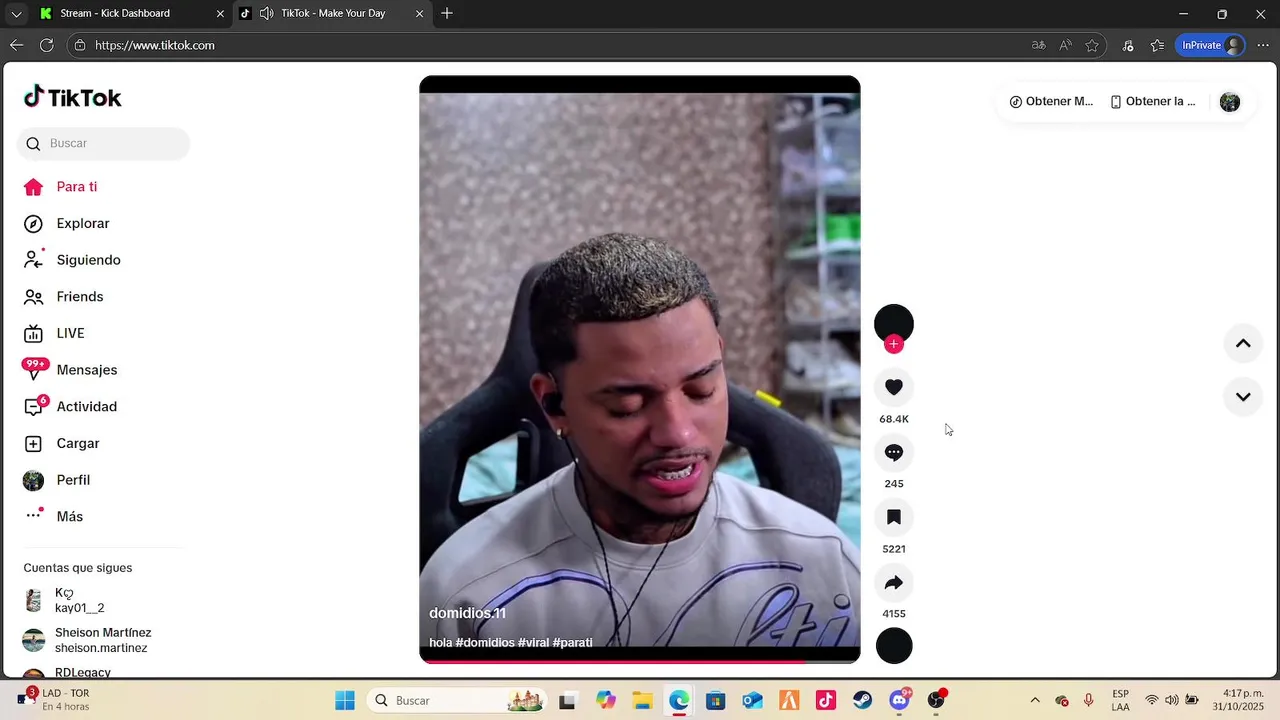This screenshot has width=1280, height=720.
Task: Open the tab actions dropdown
Action: click(15, 13)
